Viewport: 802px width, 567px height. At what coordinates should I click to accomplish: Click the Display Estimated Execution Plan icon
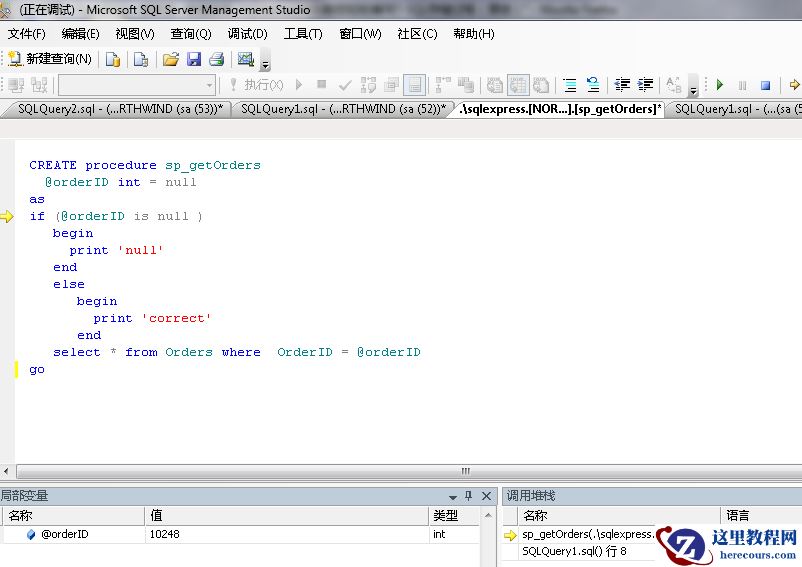coord(368,85)
